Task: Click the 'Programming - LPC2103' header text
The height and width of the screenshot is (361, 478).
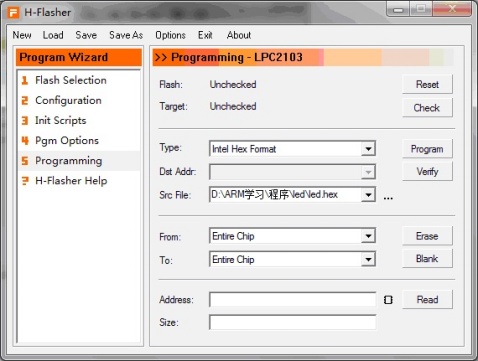Action: 237,57
